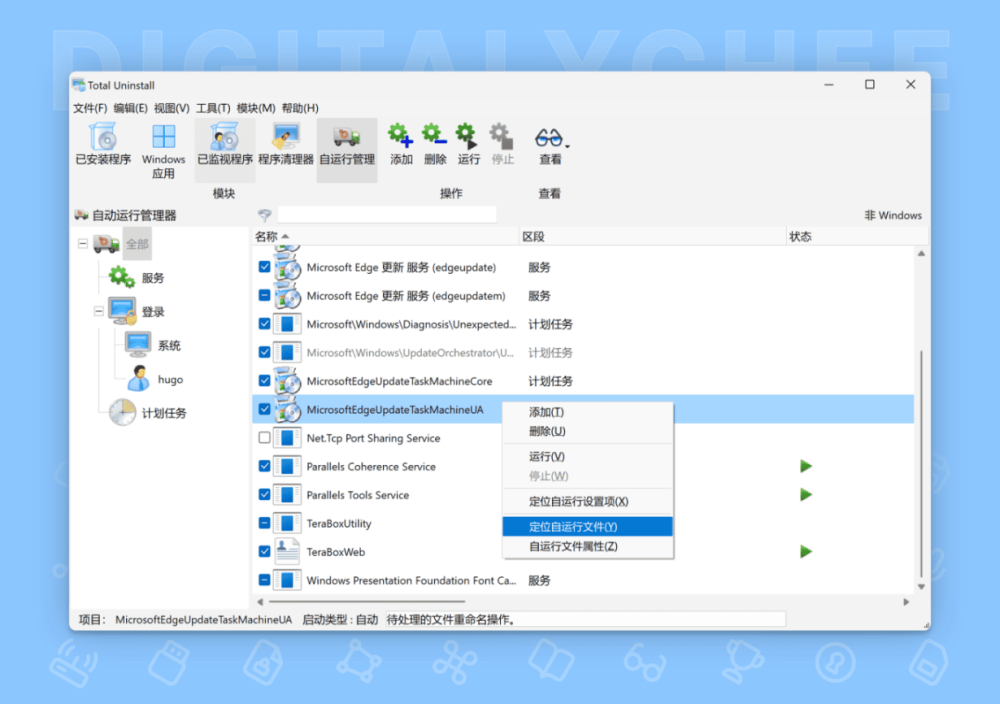Open the 视图(V) menu

click(x=172, y=108)
